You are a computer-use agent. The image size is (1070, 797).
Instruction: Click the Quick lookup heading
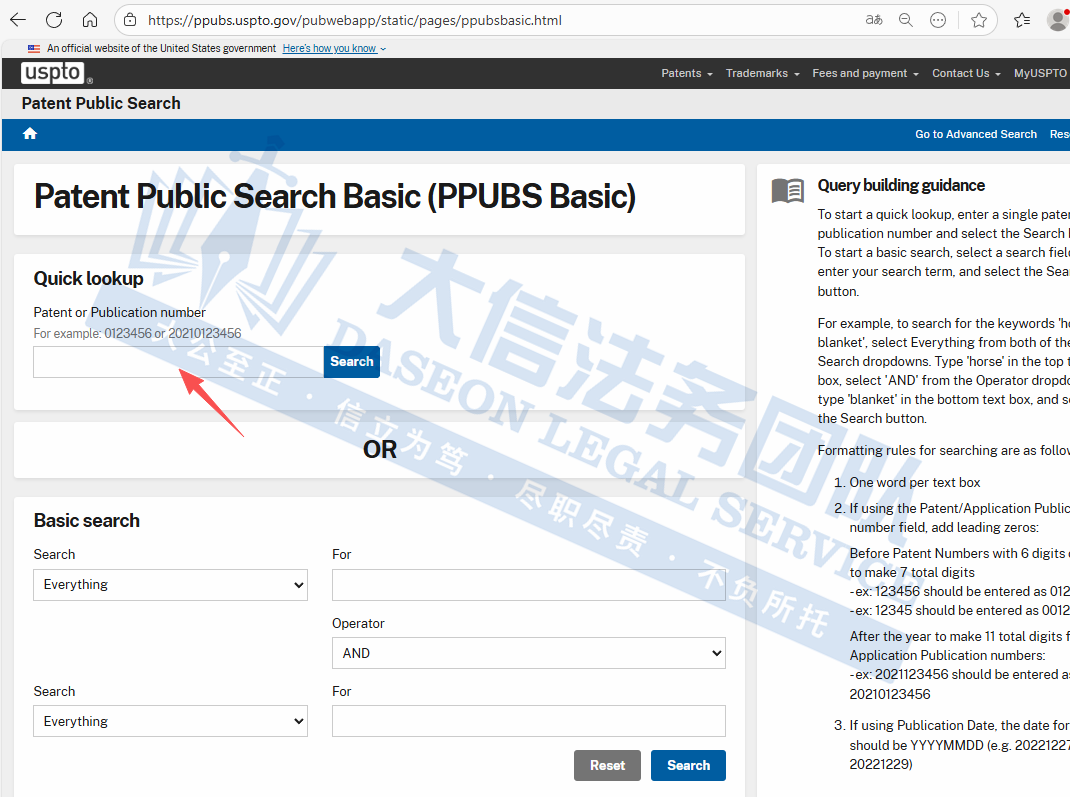(x=89, y=278)
